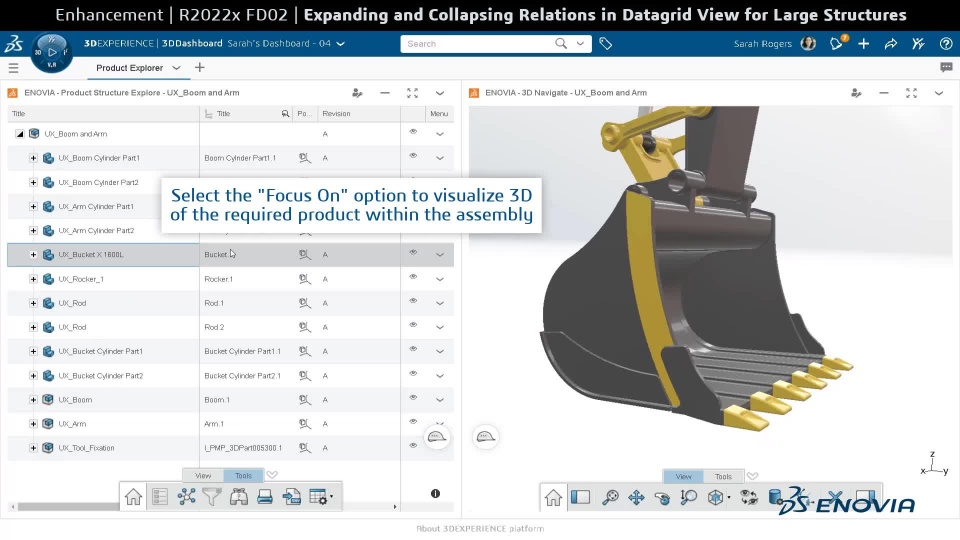Toggle visibility eye for UX_Rocker_1
This screenshot has width=960, height=540.
(413, 277)
